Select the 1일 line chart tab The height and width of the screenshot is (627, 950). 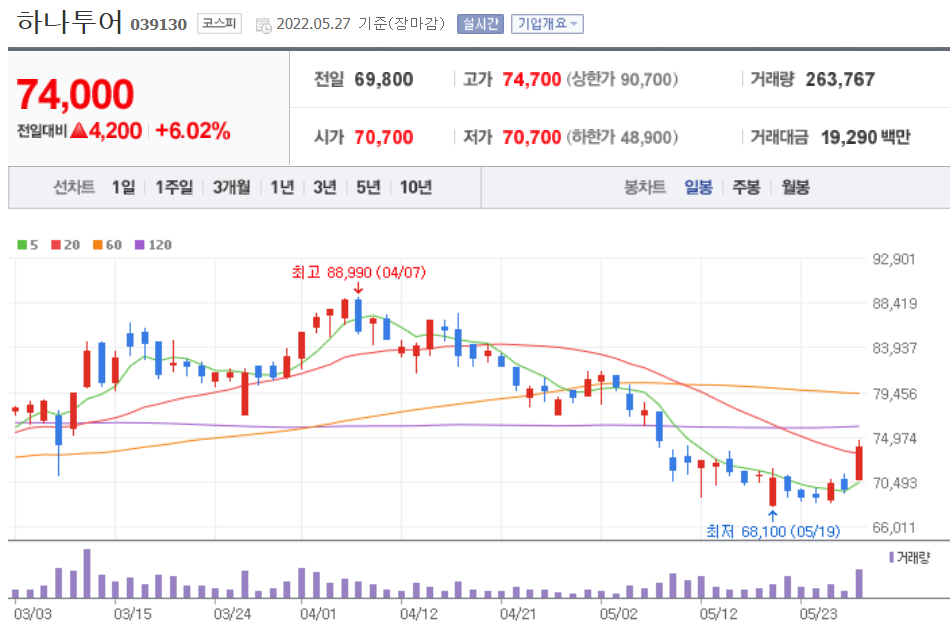pos(124,187)
